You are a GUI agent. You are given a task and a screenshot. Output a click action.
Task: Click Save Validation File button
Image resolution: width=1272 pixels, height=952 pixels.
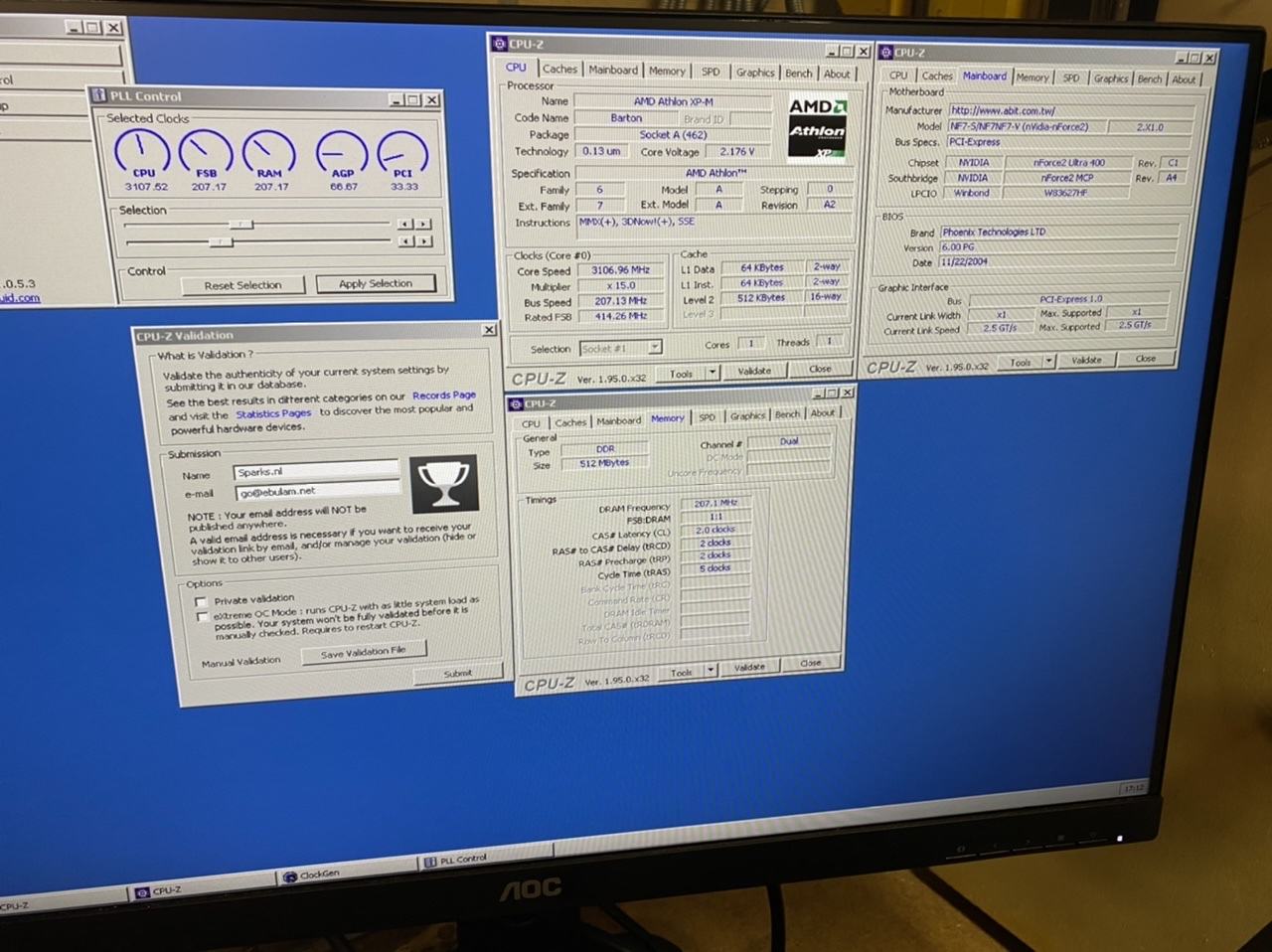[364, 652]
